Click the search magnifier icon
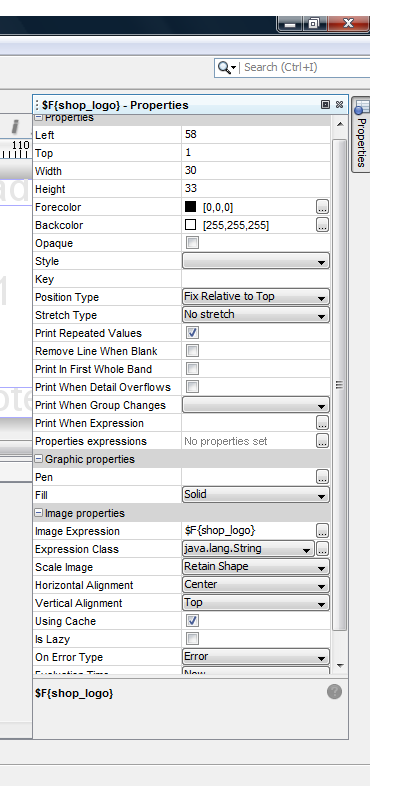Screen dimensions: 406x792 coord(223,67)
